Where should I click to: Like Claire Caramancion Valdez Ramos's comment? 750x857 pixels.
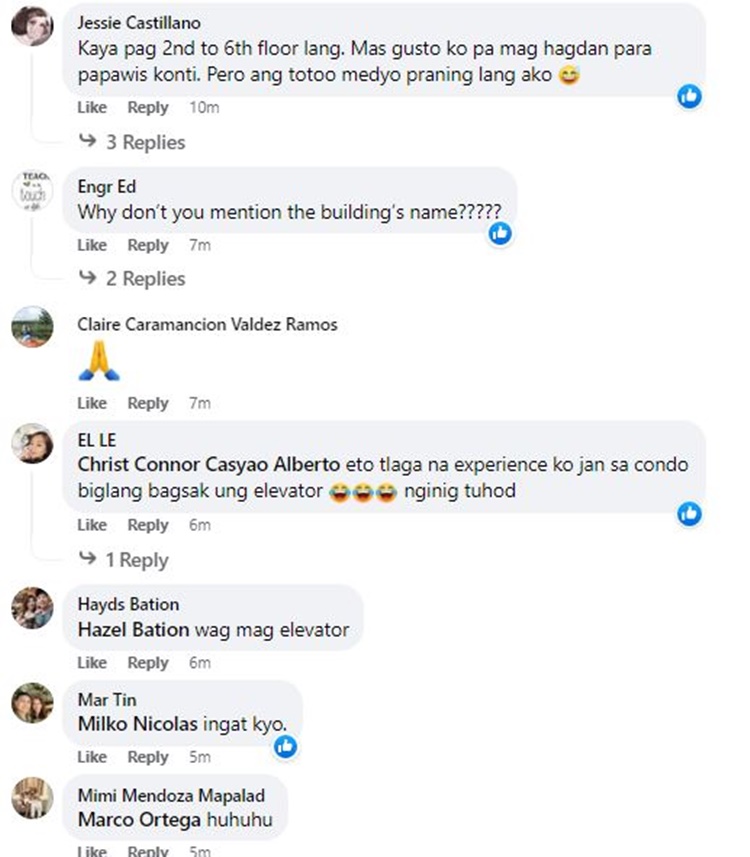point(92,403)
